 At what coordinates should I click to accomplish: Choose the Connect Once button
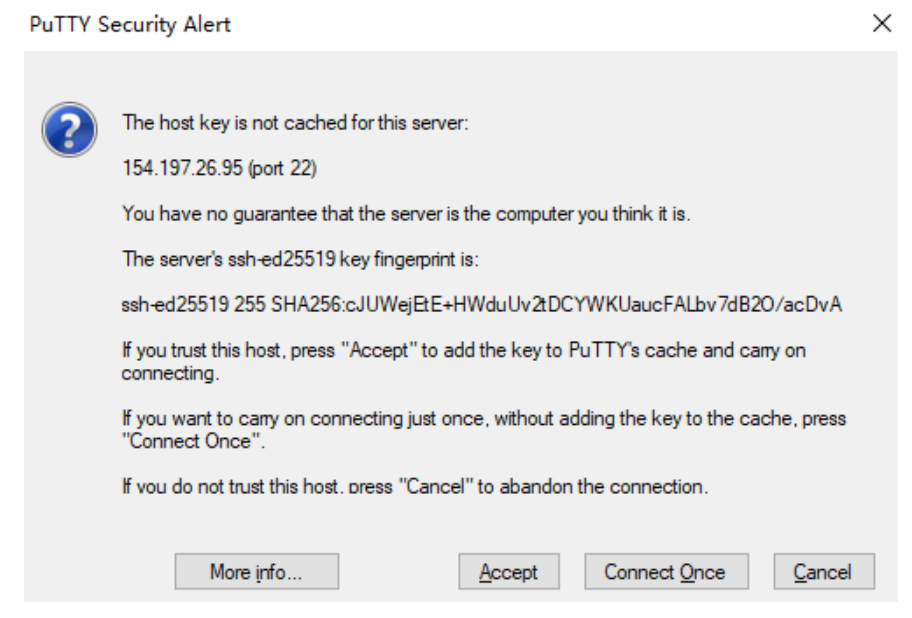pos(666,571)
